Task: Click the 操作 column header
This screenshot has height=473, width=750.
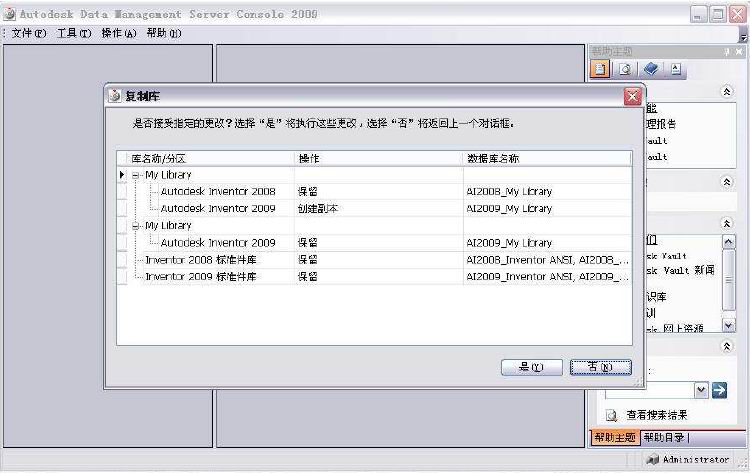Action: point(378,158)
